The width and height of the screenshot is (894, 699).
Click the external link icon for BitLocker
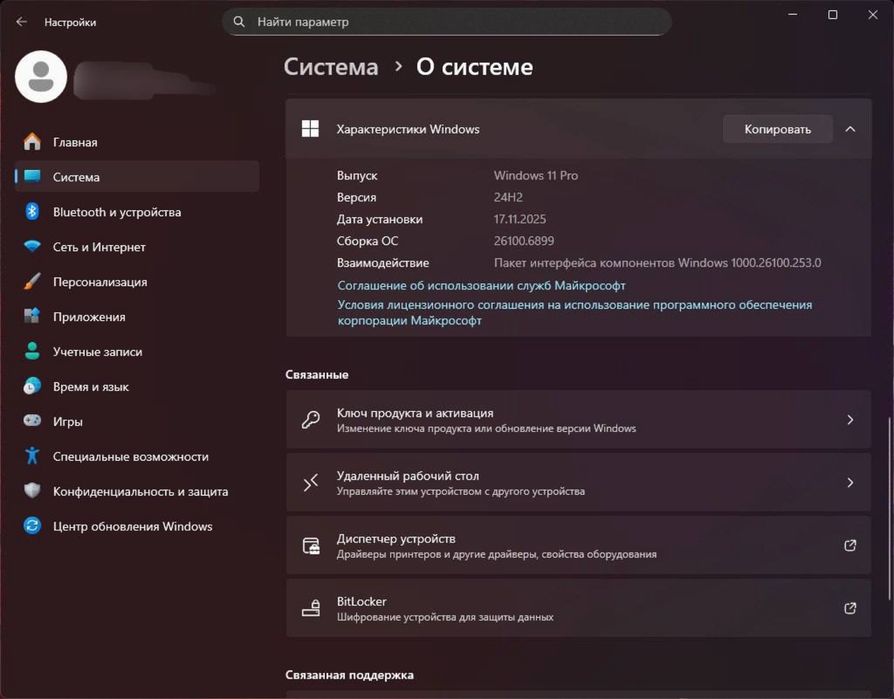click(850, 608)
